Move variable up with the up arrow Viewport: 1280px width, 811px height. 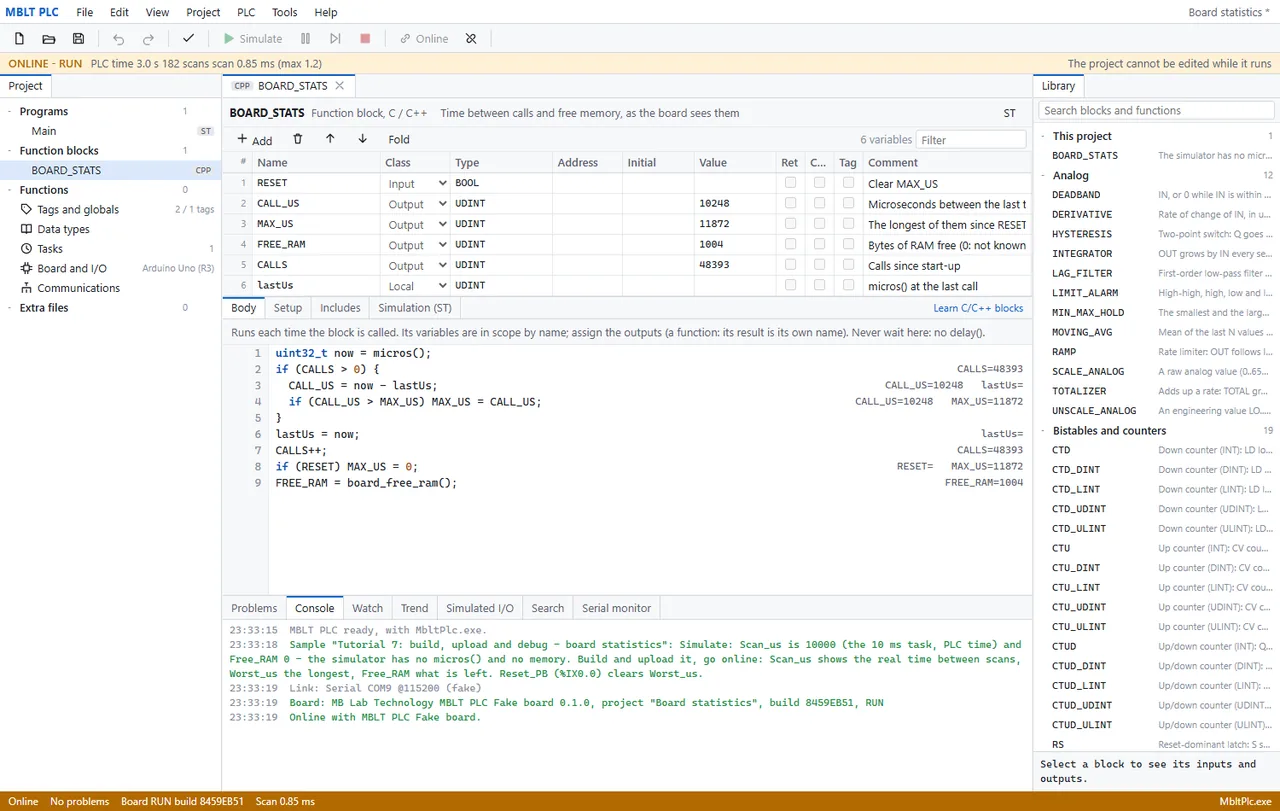point(330,139)
